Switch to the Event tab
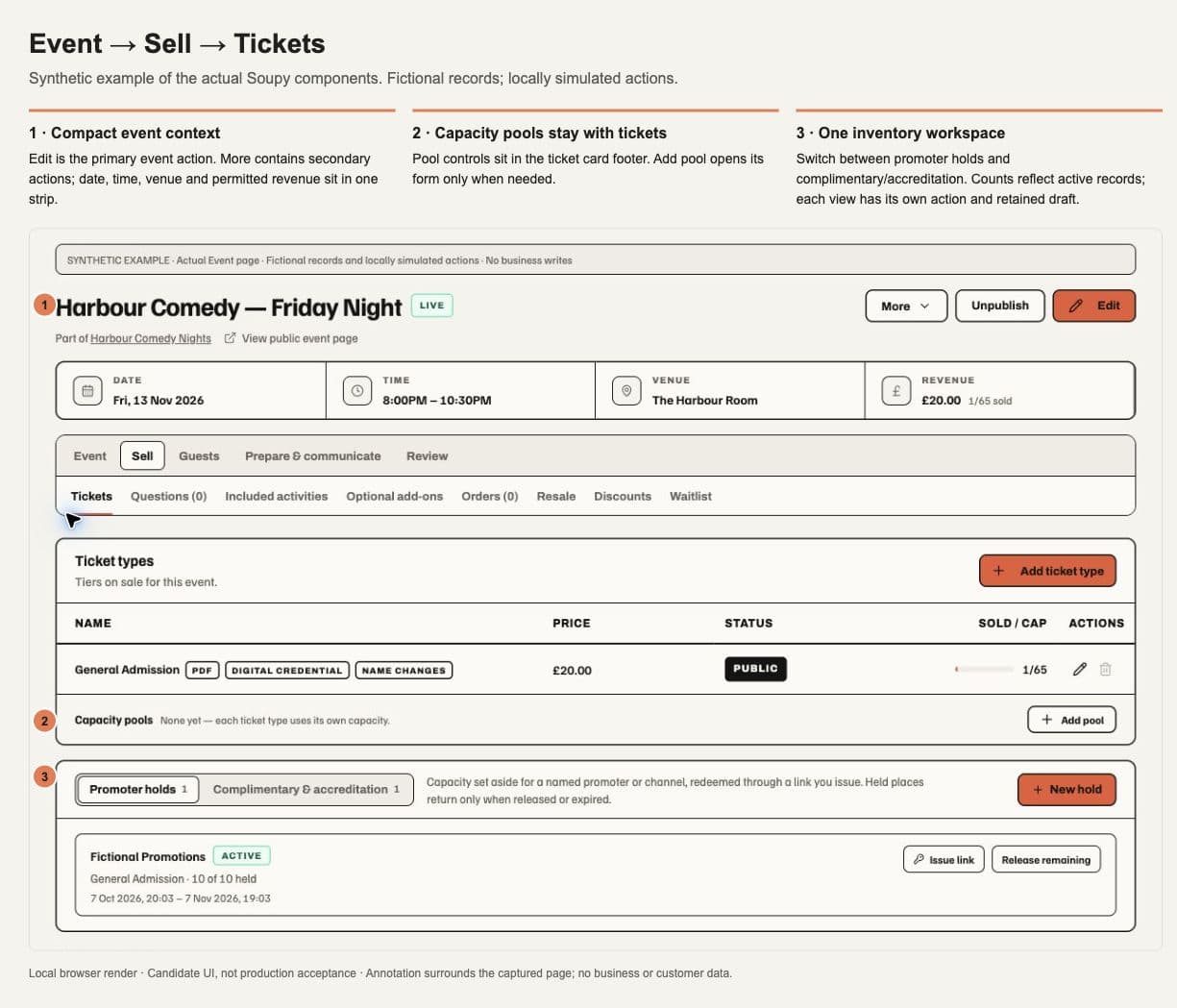Screen dimensions: 1177x1008 point(90,456)
